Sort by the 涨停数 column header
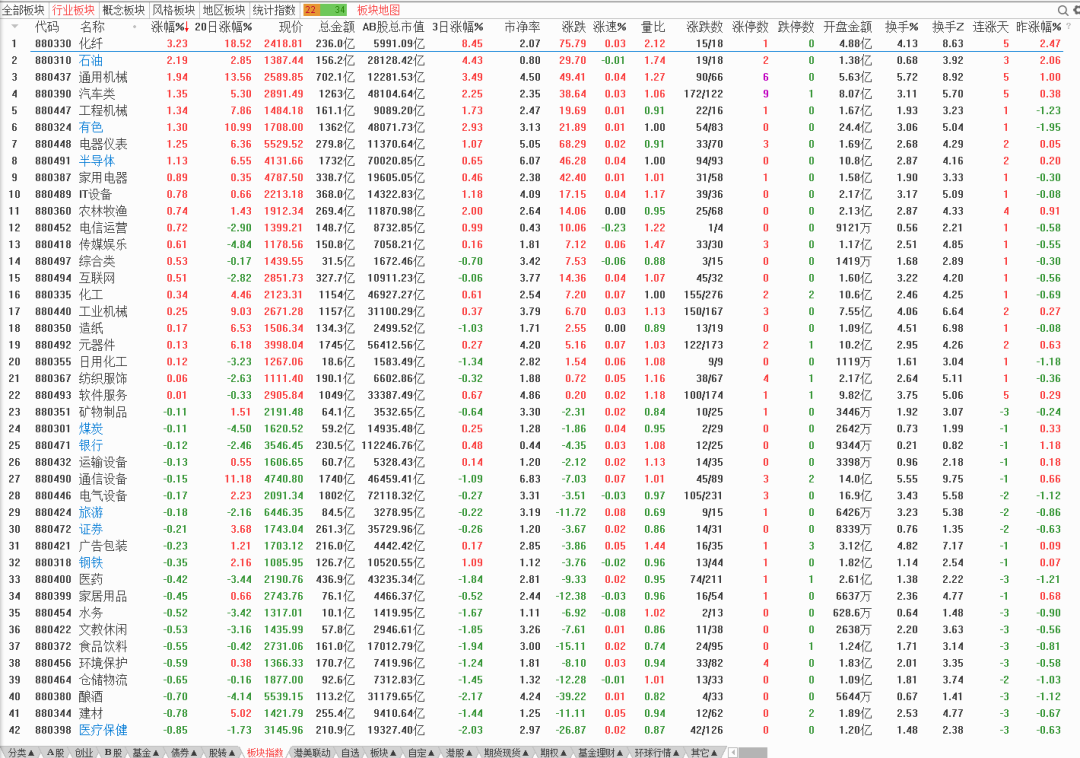The width and height of the screenshot is (1080, 758). (x=750, y=27)
